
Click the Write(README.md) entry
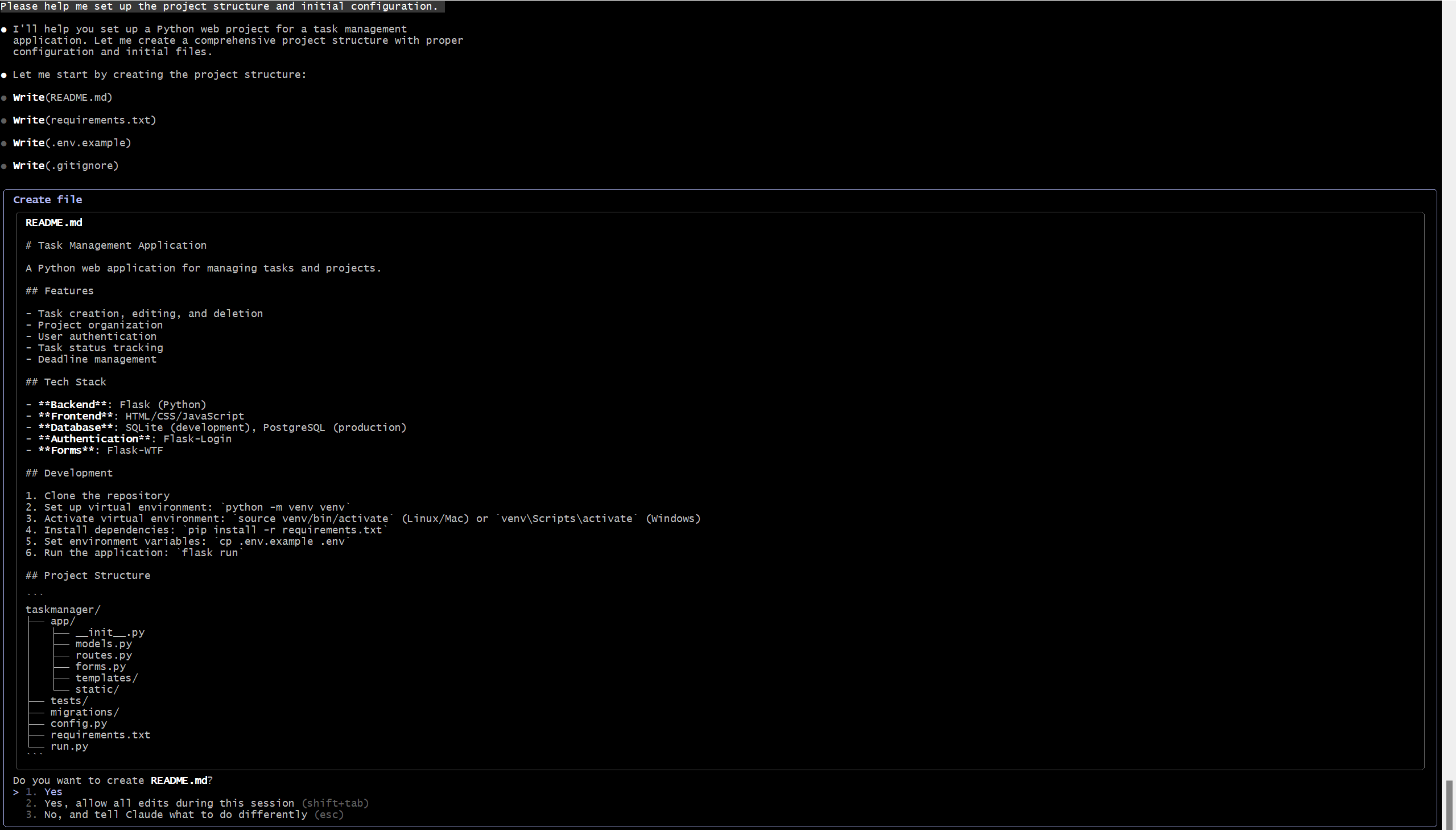pyautogui.click(x=63, y=97)
